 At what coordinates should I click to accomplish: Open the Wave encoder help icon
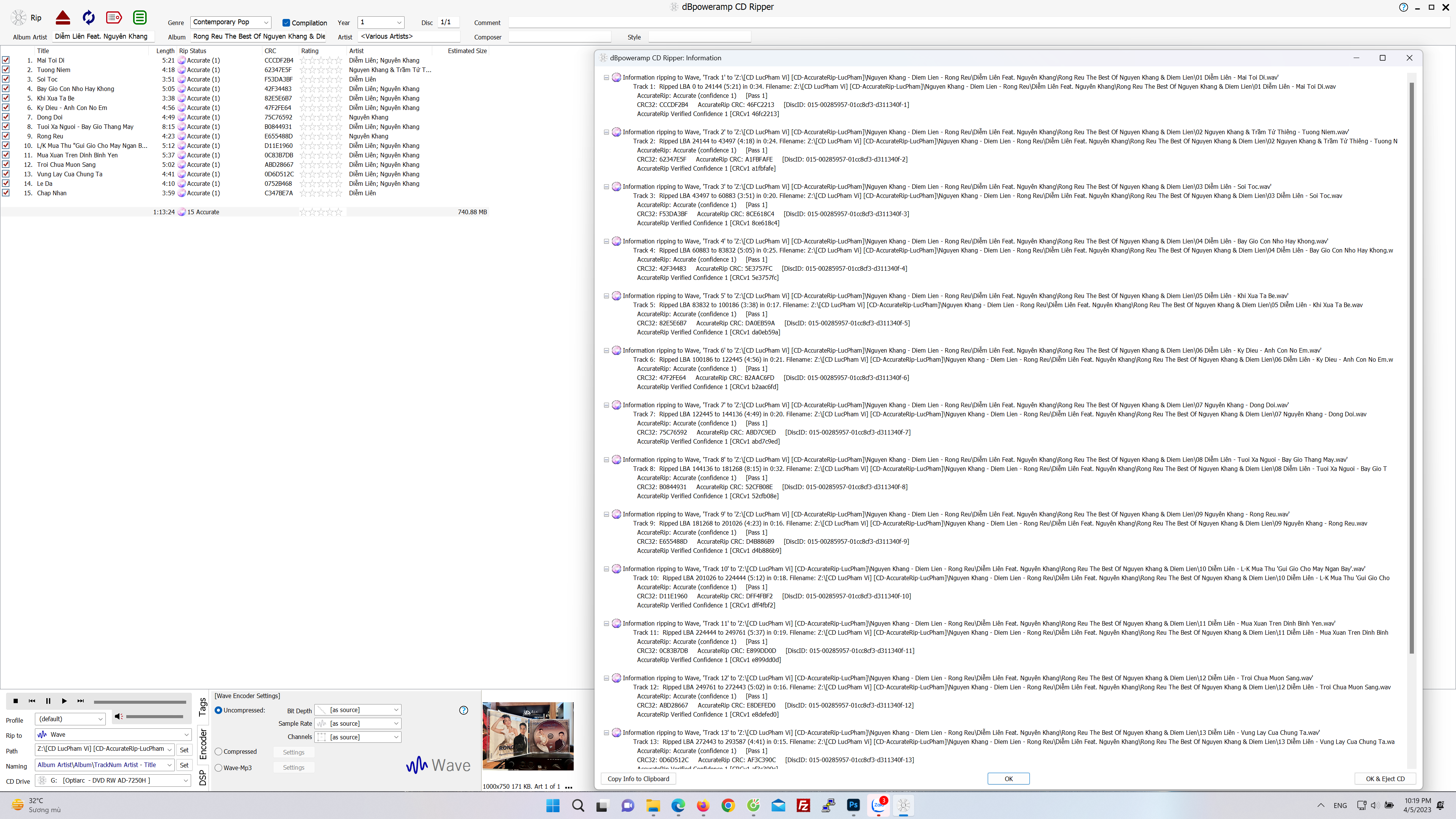pos(463,711)
